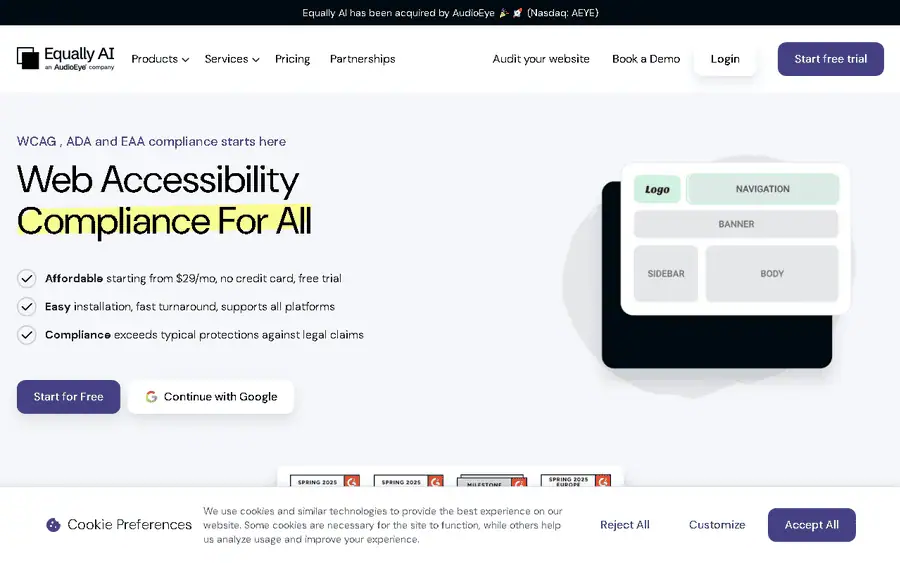The height and width of the screenshot is (563, 900).
Task: Click the Login button
Action: 725,59
